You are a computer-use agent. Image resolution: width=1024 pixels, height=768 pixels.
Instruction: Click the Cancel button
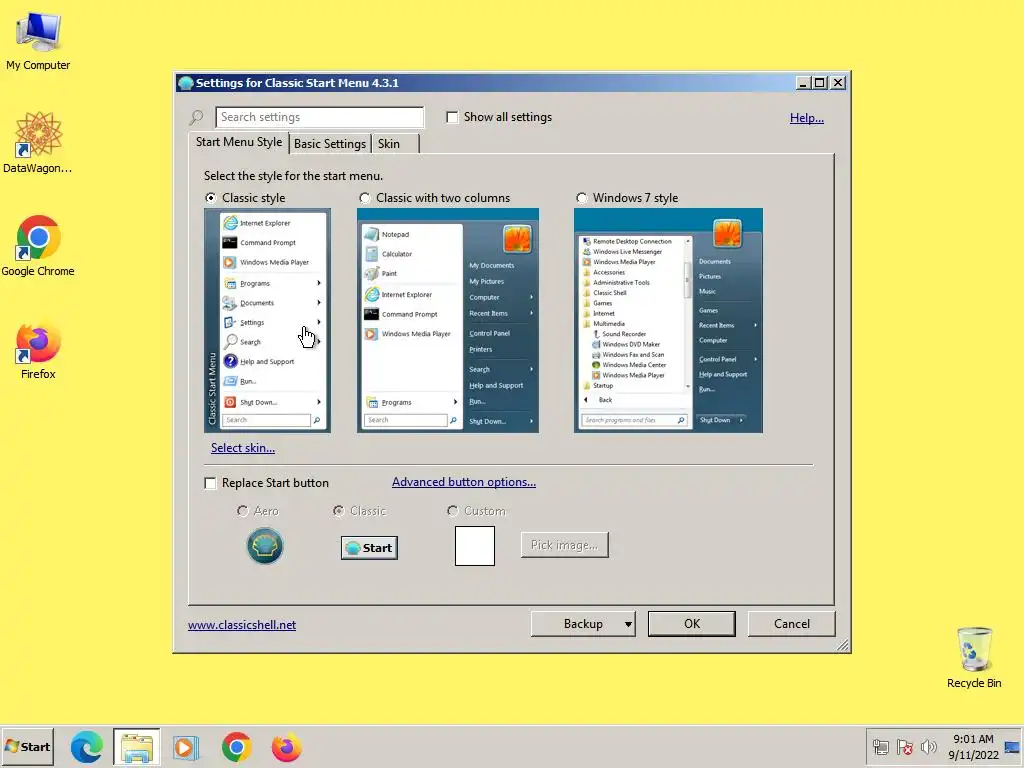[792, 624]
